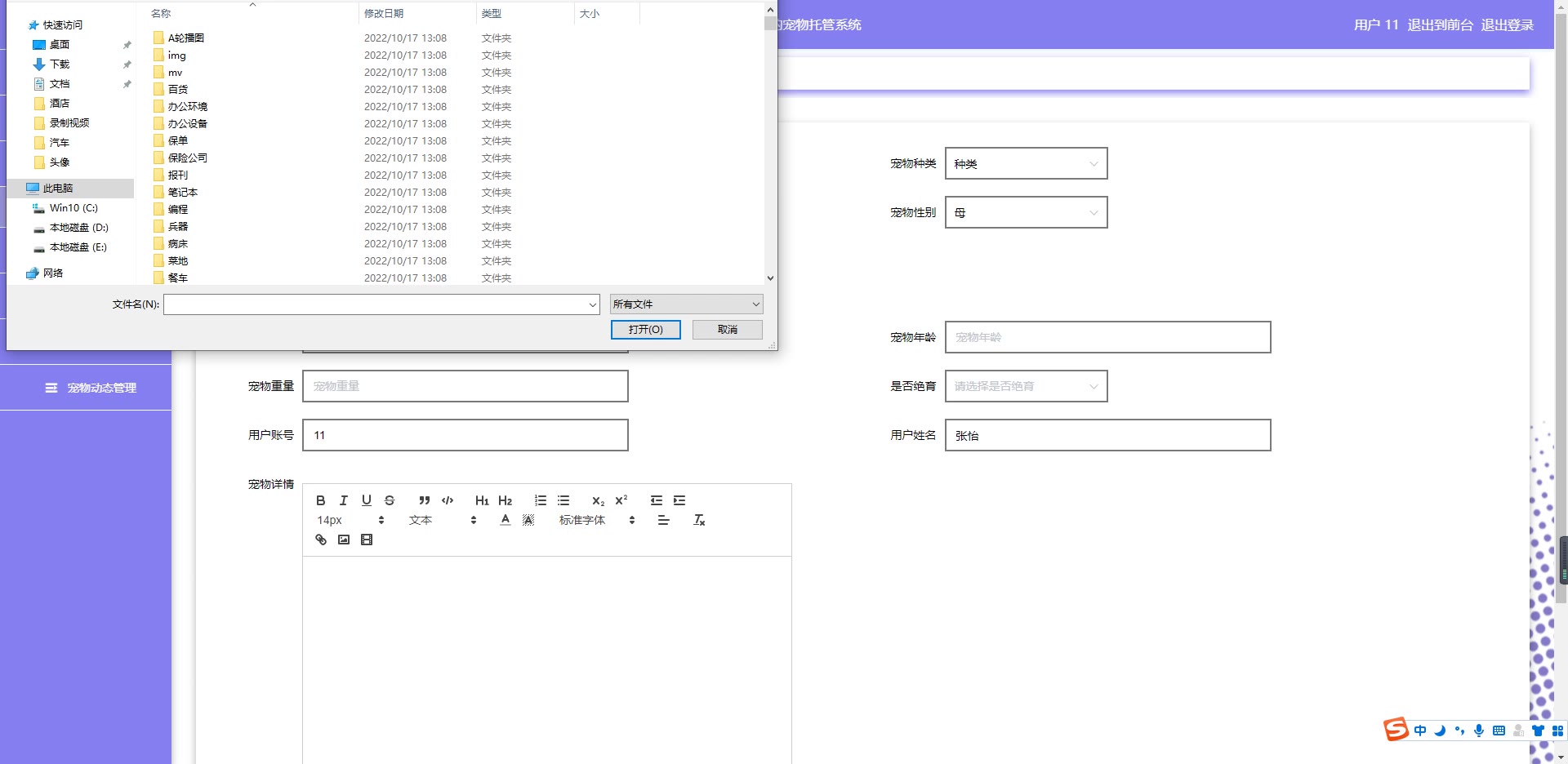
Task: Click the file list scroll down arrow
Action: 770,278
